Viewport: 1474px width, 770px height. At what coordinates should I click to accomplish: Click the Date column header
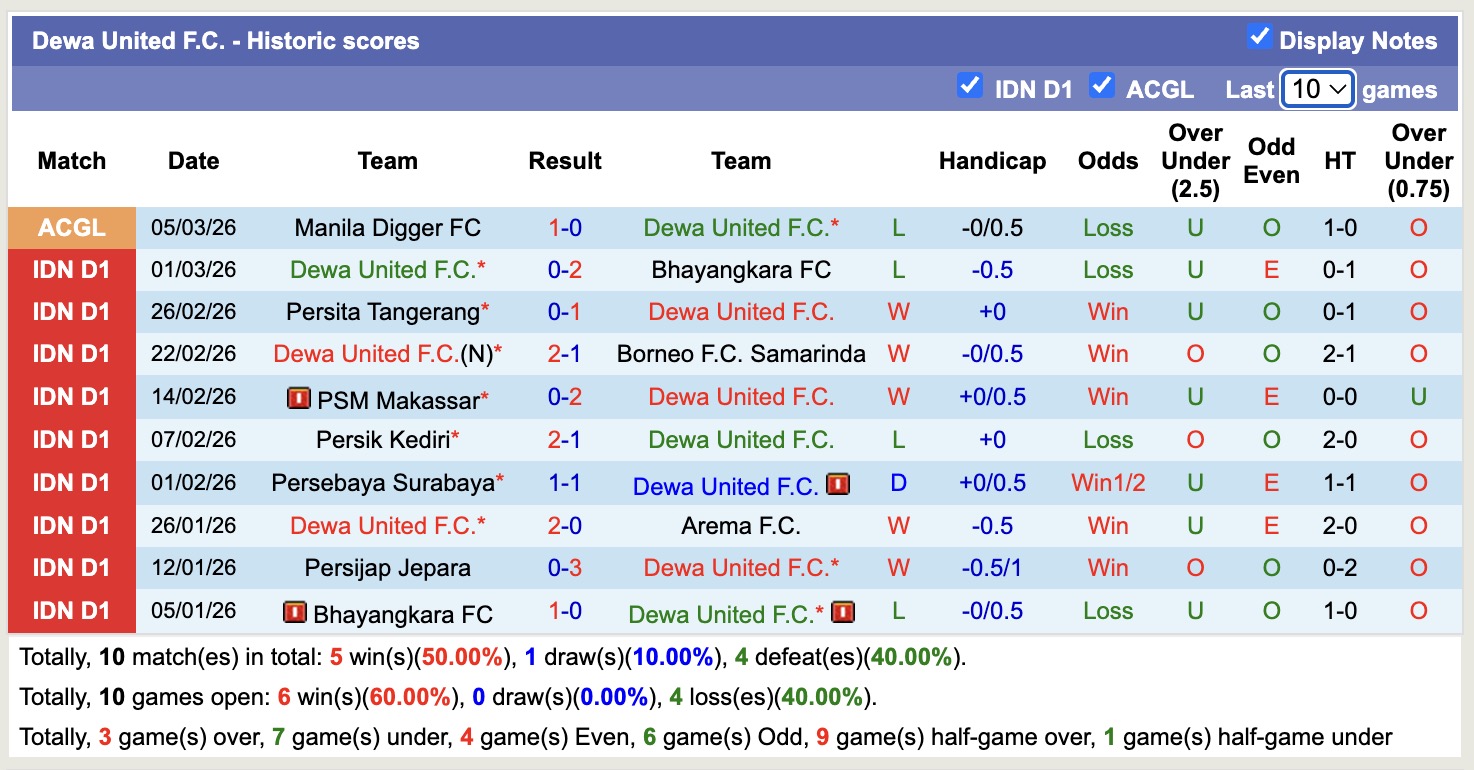click(193, 160)
